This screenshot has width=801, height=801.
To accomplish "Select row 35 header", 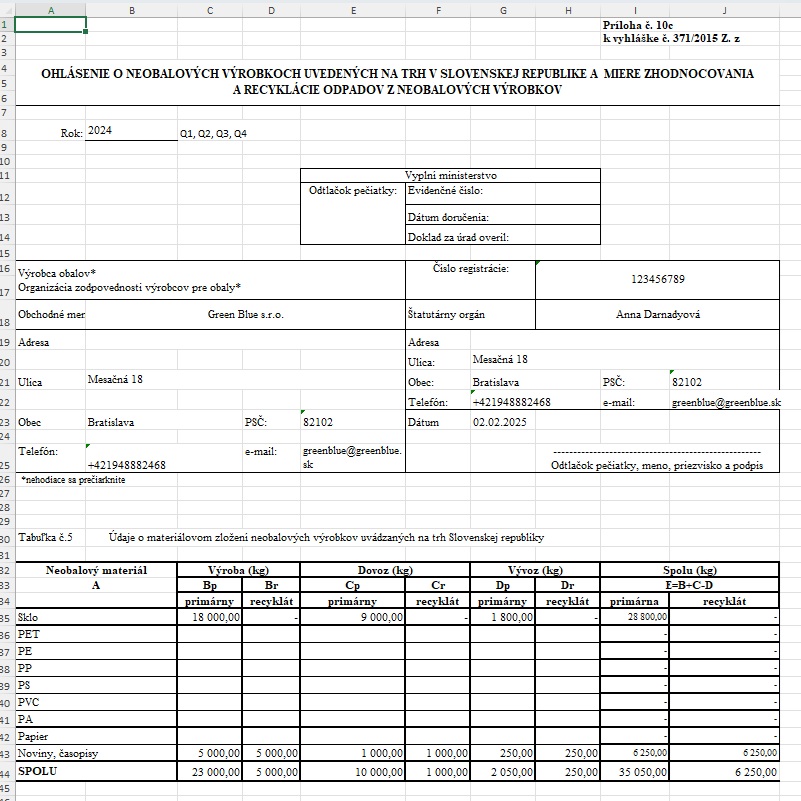I will point(6,619).
